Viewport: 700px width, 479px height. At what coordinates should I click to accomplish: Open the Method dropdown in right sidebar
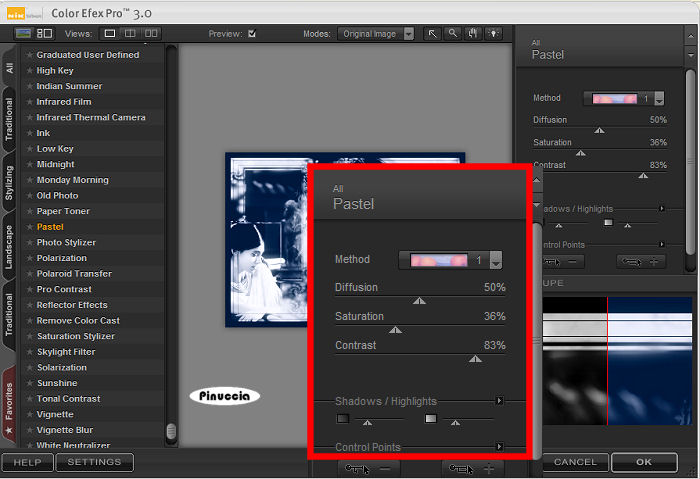tap(624, 99)
